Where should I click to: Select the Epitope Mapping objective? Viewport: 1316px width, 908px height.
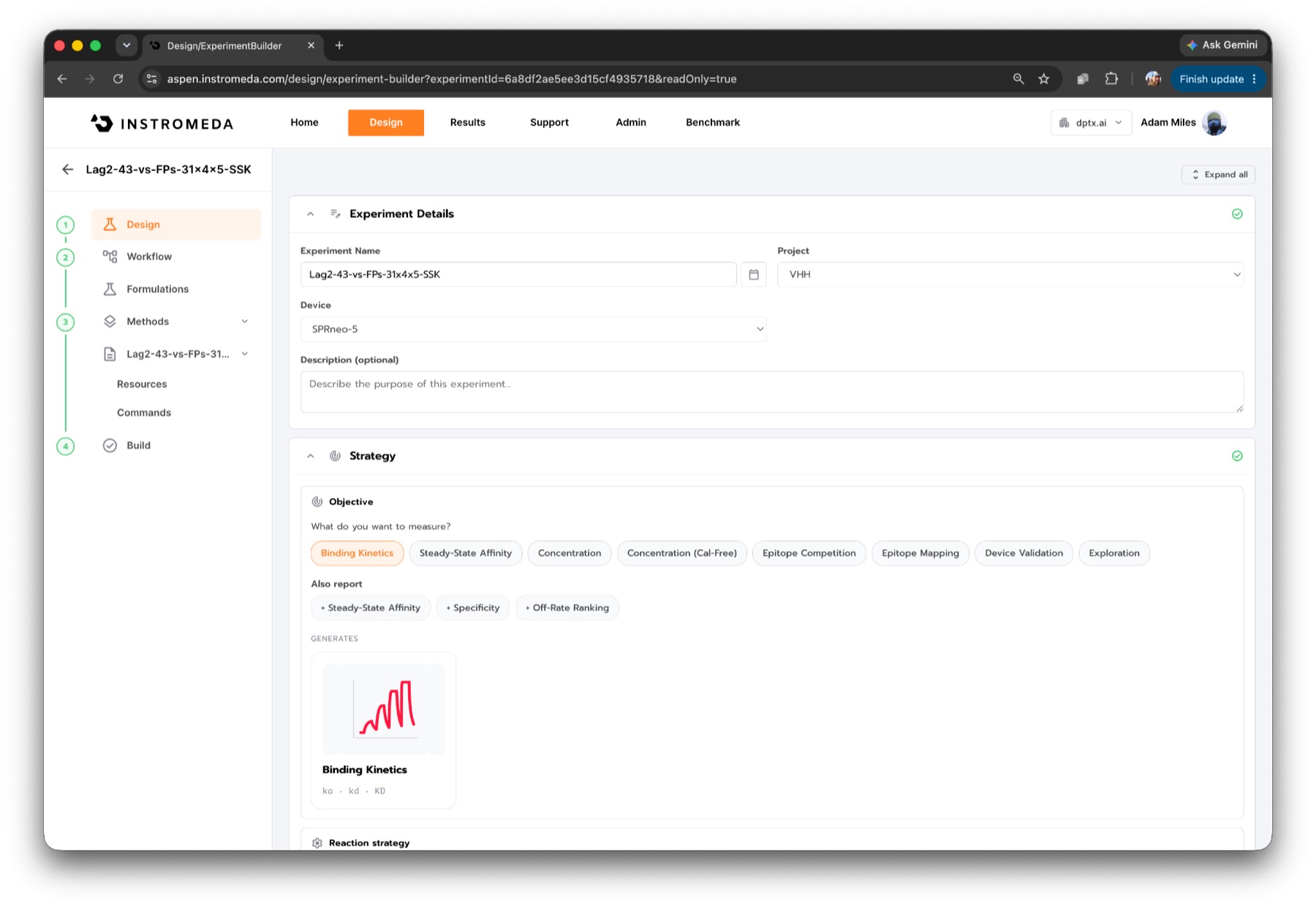tap(920, 553)
